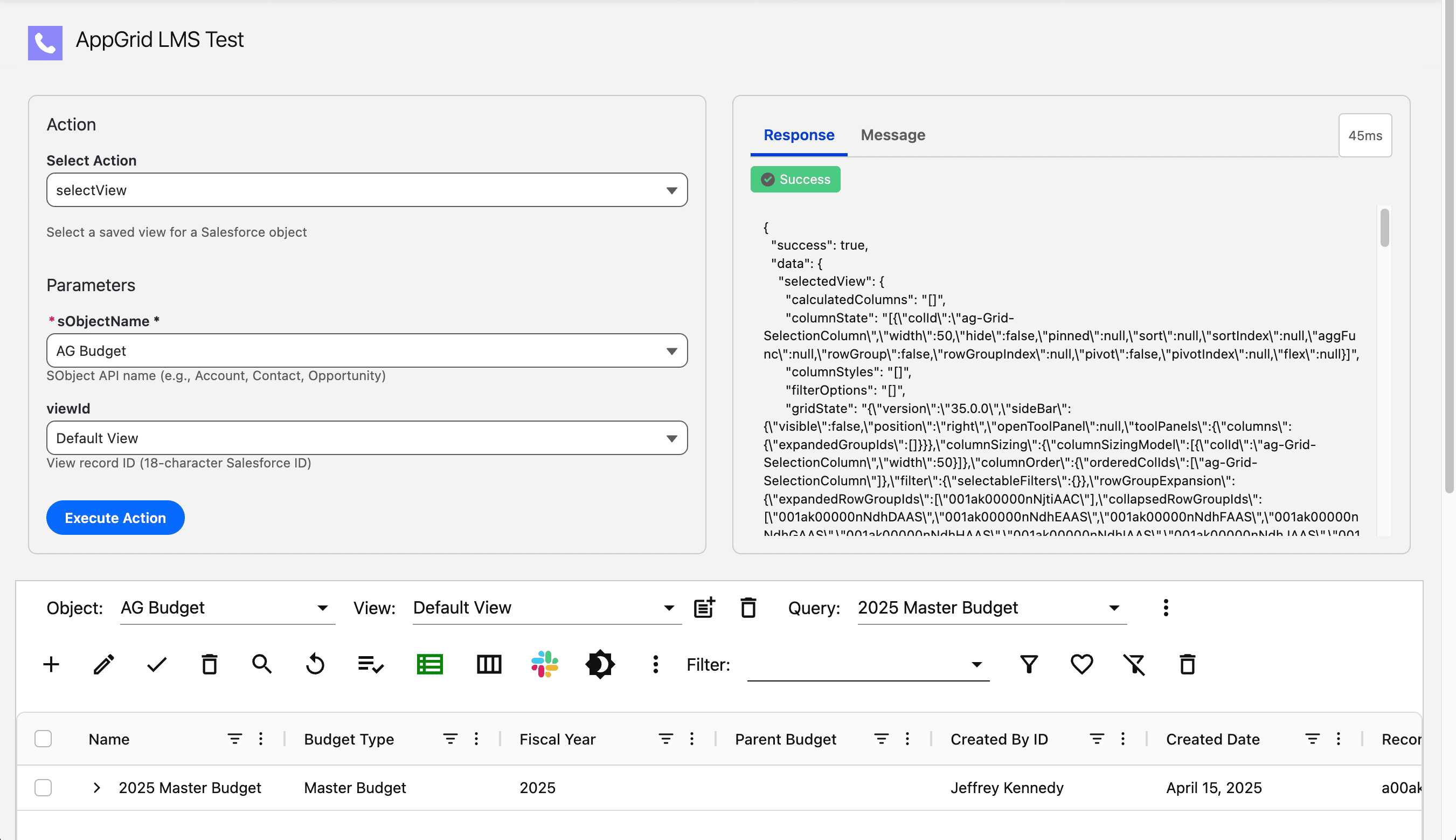Click the response panel vertical scrollbar
Image resolution: width=1456 pixels, height=840 pixels.
click(x=1384, y=229)
